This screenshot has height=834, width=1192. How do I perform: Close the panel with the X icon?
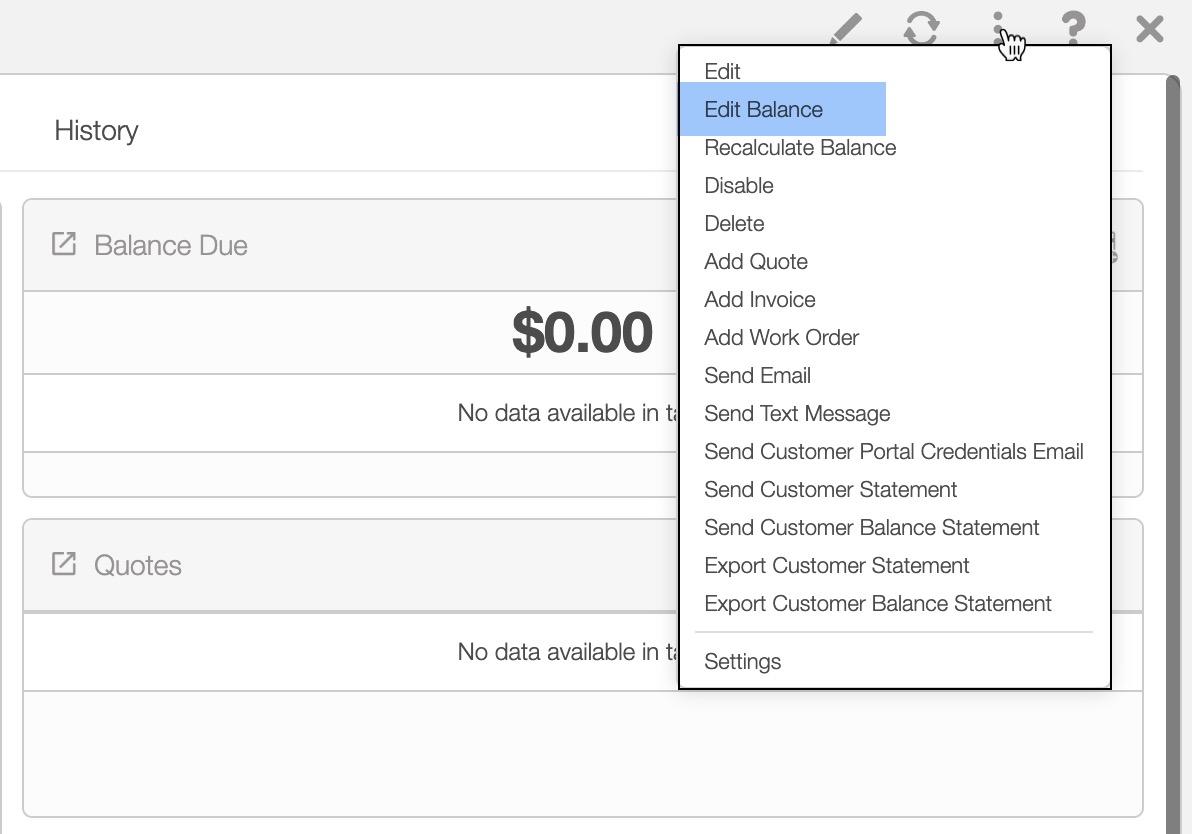click(1150, 28)
